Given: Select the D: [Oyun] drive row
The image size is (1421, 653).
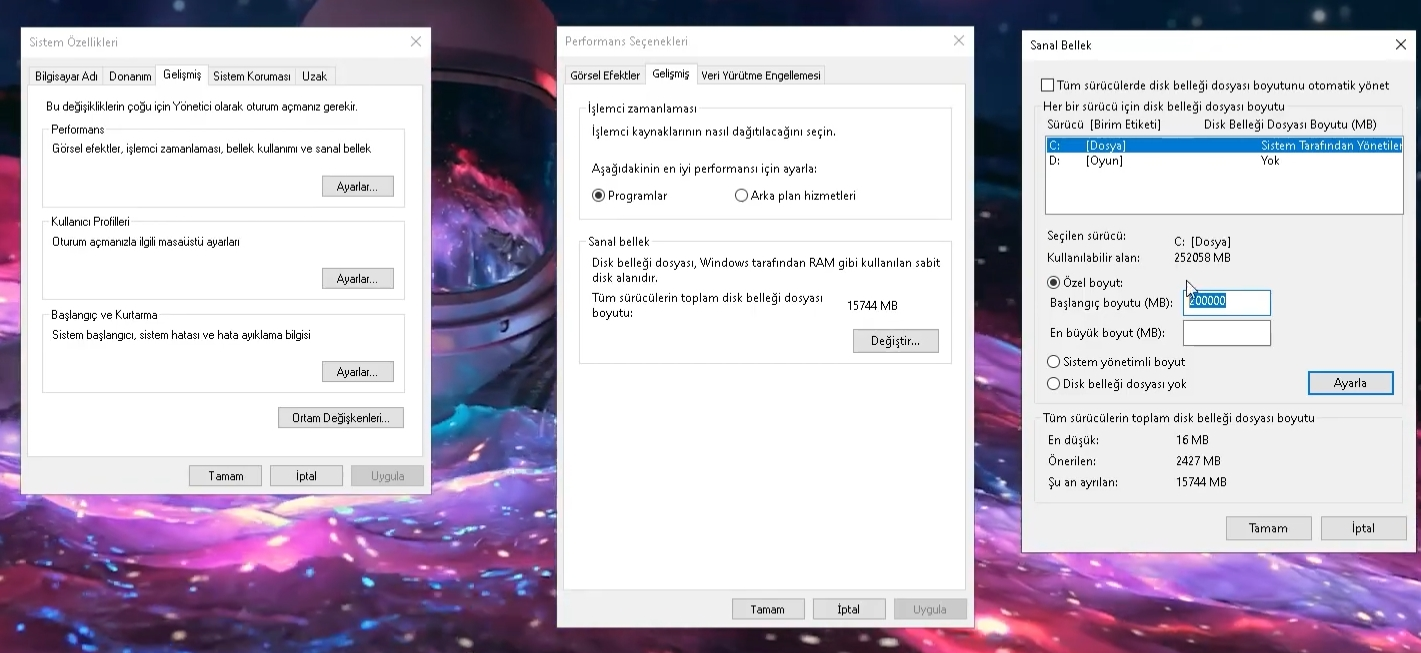Looking at the screenshot, I should click(1224, 161).
